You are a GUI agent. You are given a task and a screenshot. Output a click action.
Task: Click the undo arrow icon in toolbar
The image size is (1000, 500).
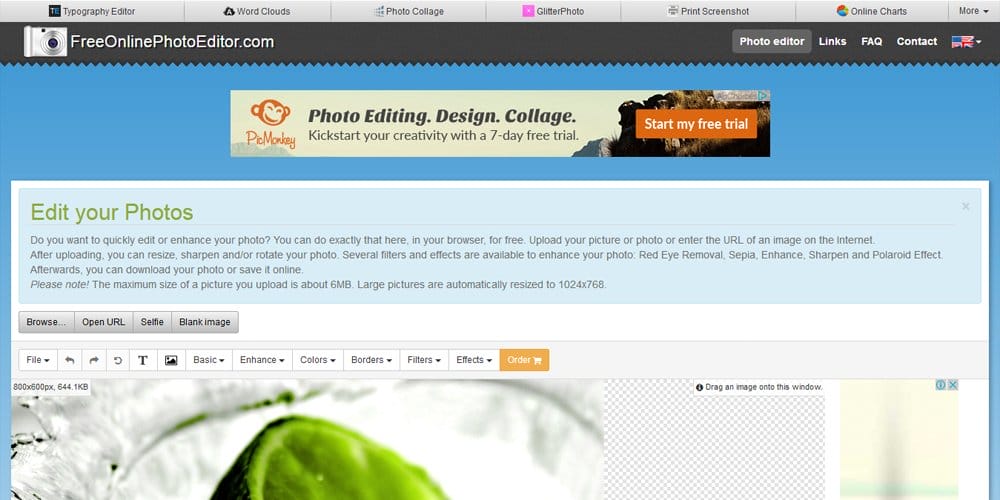tap(70, 360)
